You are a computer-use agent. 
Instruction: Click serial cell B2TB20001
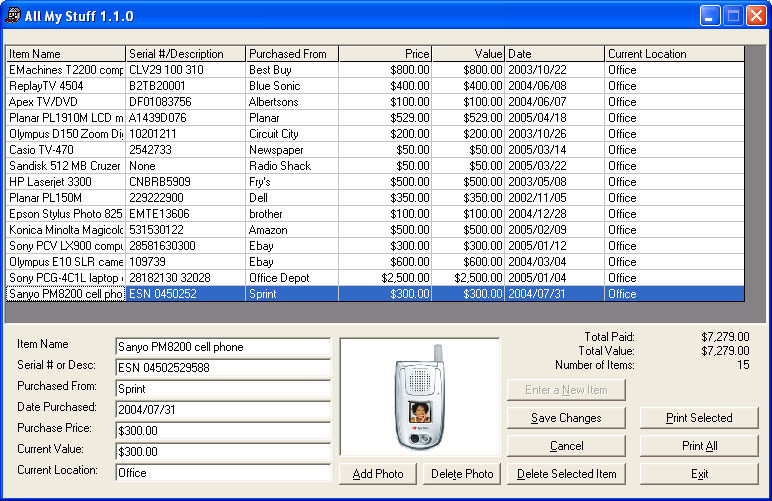tap(186, 86)
